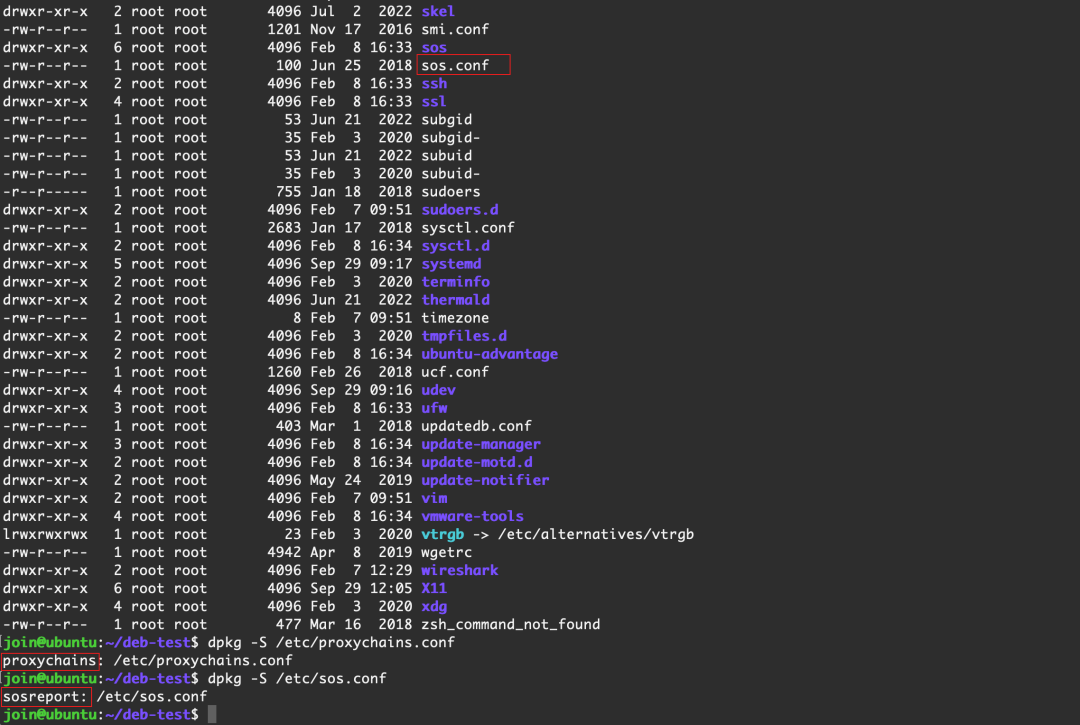The image size is (1080, 725).
Task: Click the ssh directory name
Action: [x=434, y=83]
